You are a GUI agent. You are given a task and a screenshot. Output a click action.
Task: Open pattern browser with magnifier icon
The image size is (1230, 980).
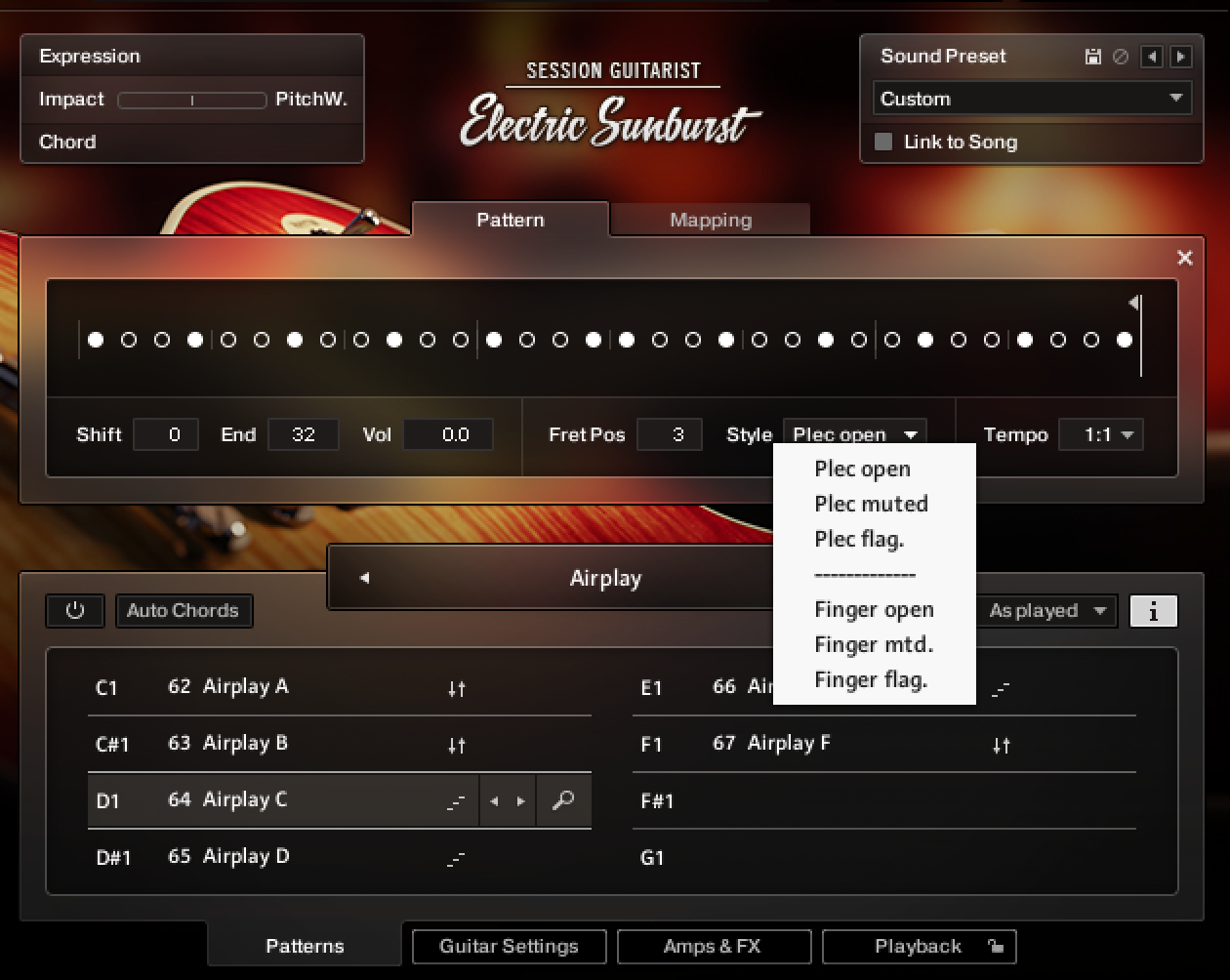(x=563, y=801)
